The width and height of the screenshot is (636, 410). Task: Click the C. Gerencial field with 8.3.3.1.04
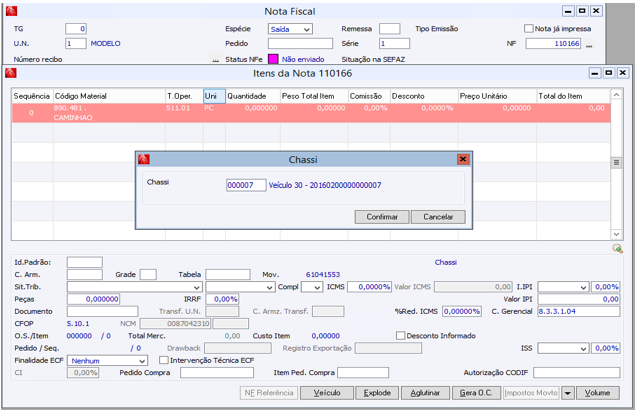point(579,311)
